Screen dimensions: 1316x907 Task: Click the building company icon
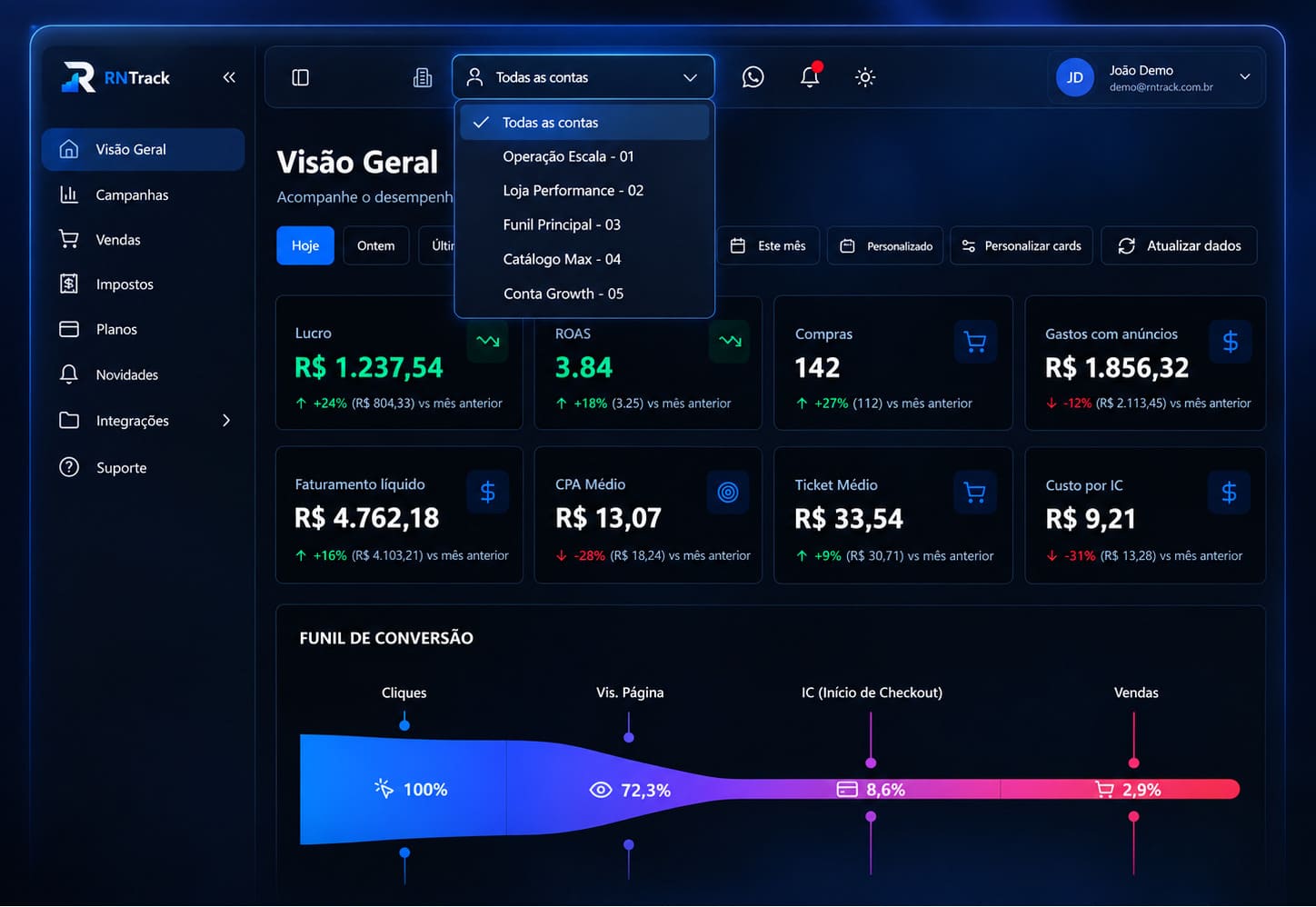(x=423, y=77)
